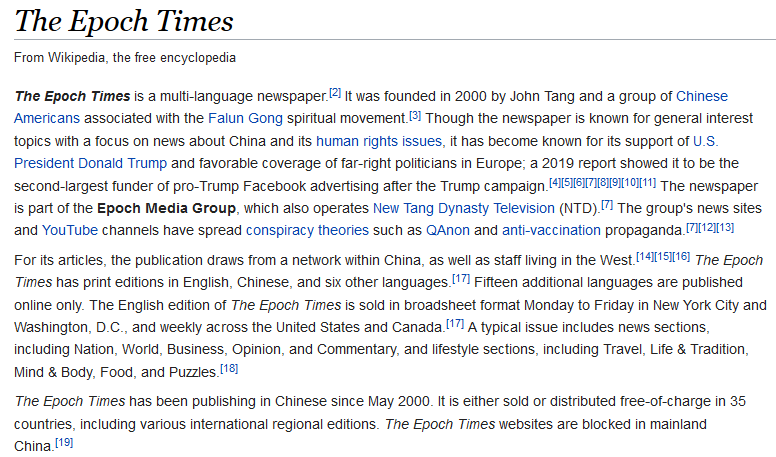The width and height of the screenshot is (776, 457).
Task: Click the words Mind & Body
Action: click(x=53, y=372)
